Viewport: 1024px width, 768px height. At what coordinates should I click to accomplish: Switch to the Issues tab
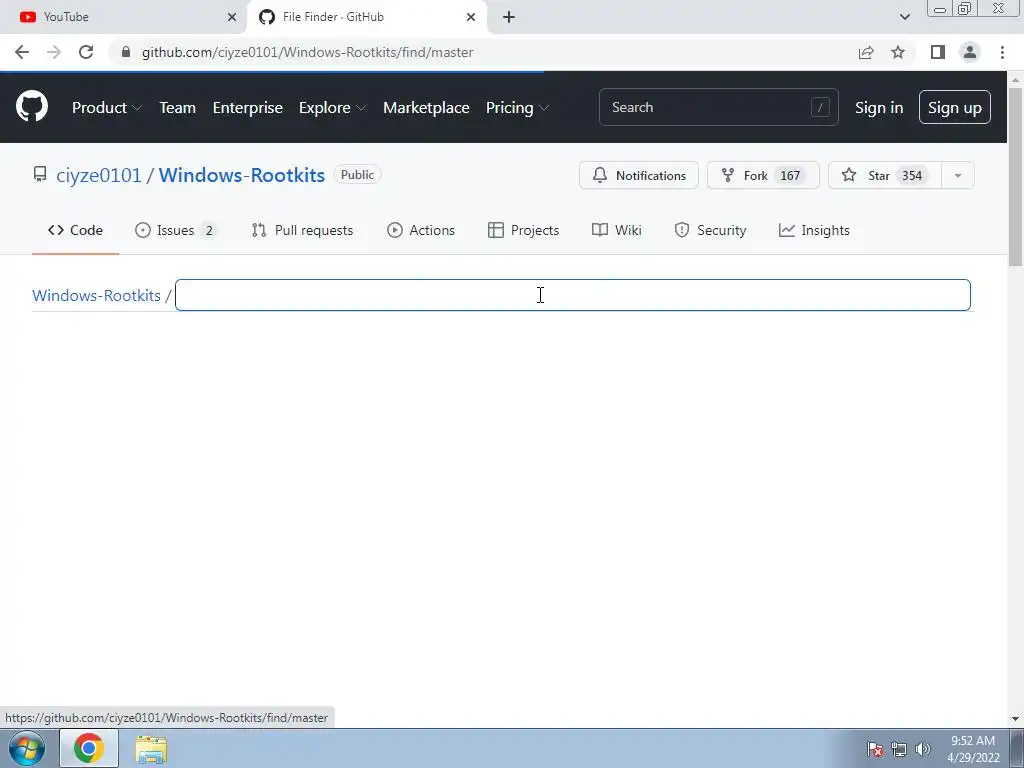click(176, 231)
